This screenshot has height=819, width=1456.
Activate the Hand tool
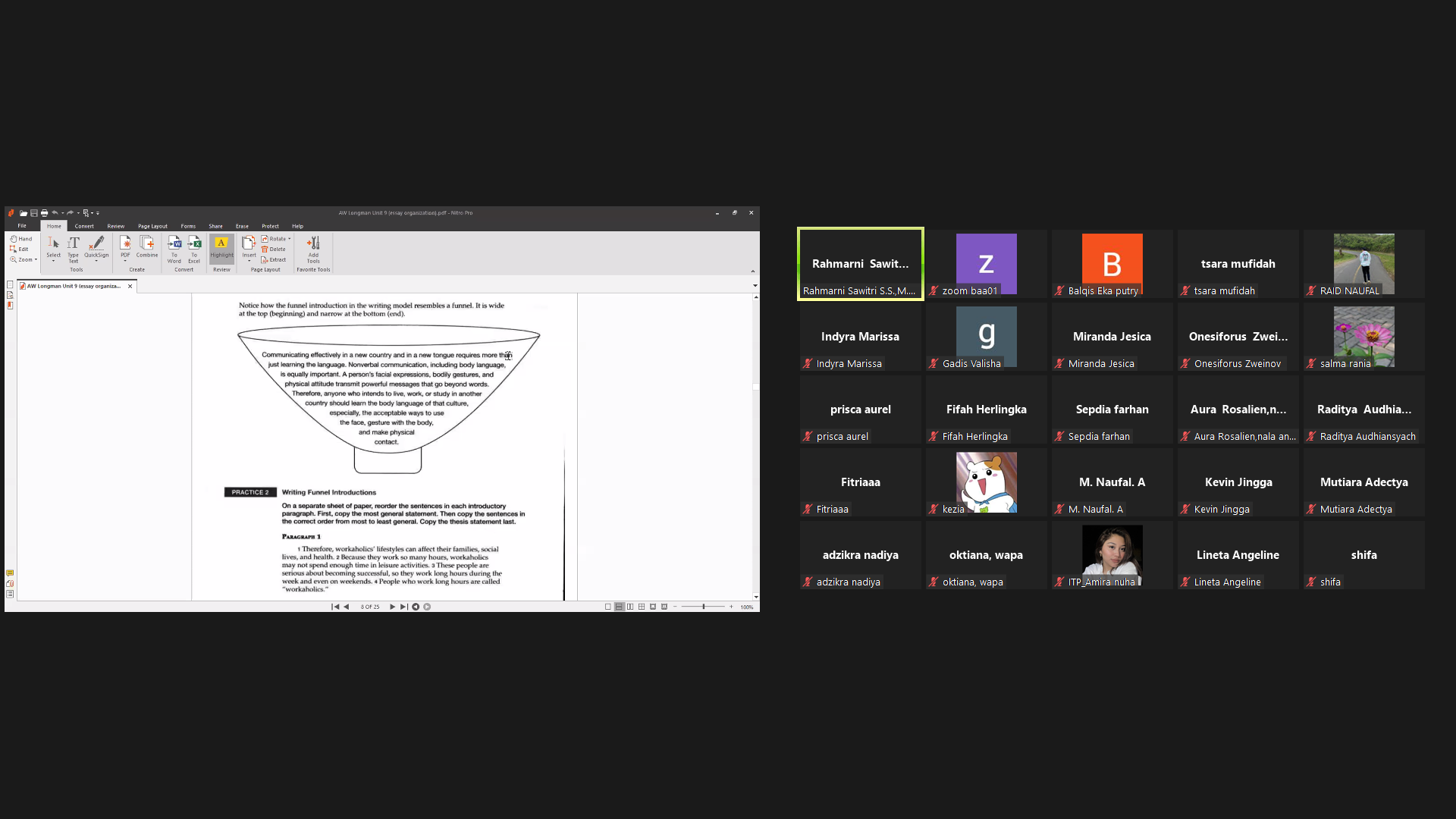point(21,239)
